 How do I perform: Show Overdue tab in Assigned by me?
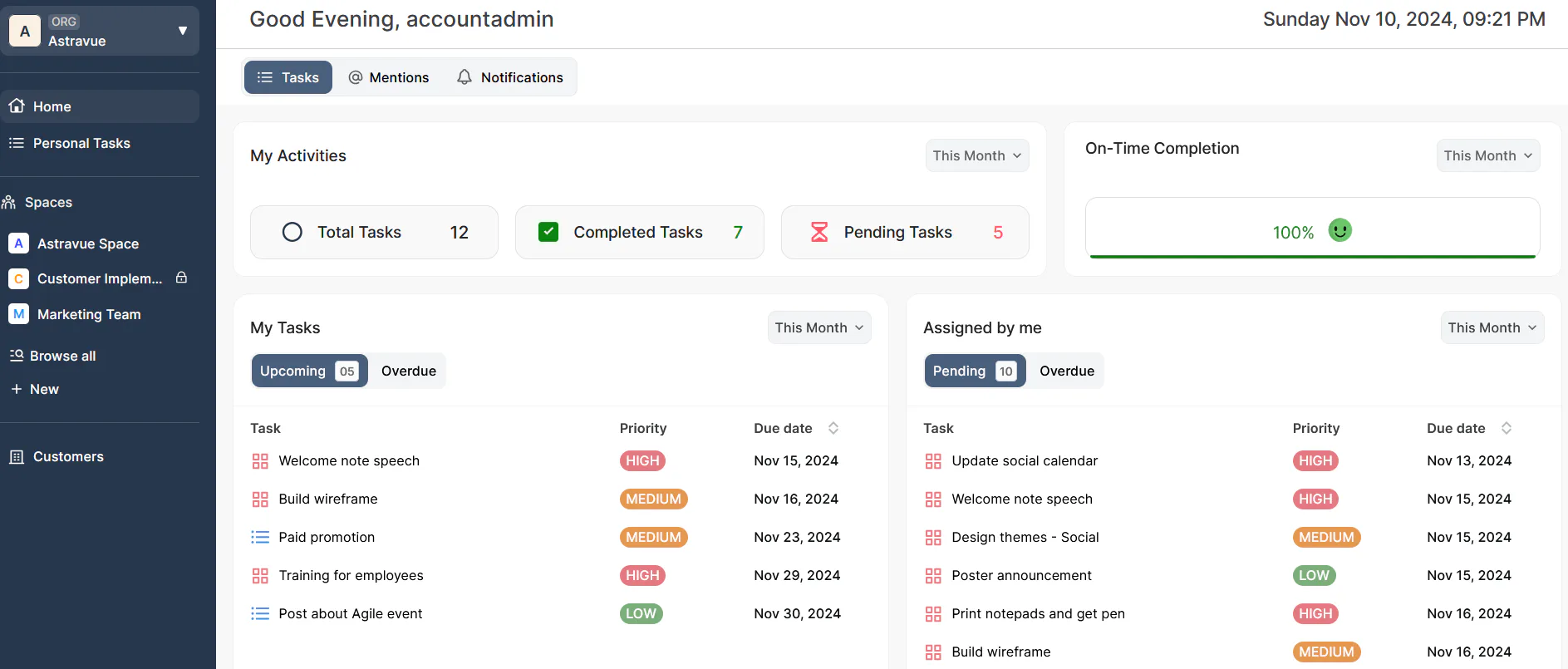(x=1067, y=371)
